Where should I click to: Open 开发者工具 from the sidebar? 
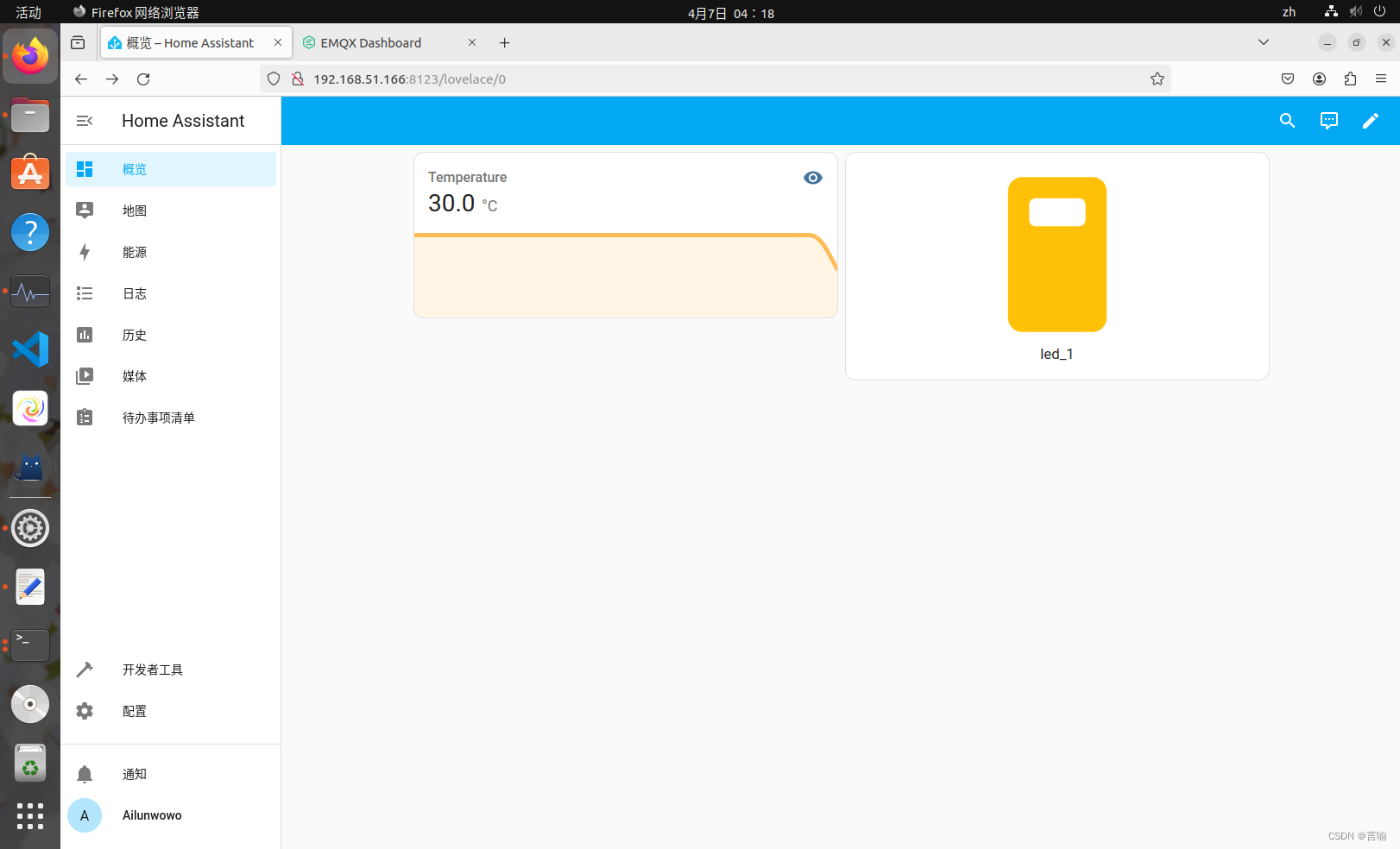tap(153, 669)
